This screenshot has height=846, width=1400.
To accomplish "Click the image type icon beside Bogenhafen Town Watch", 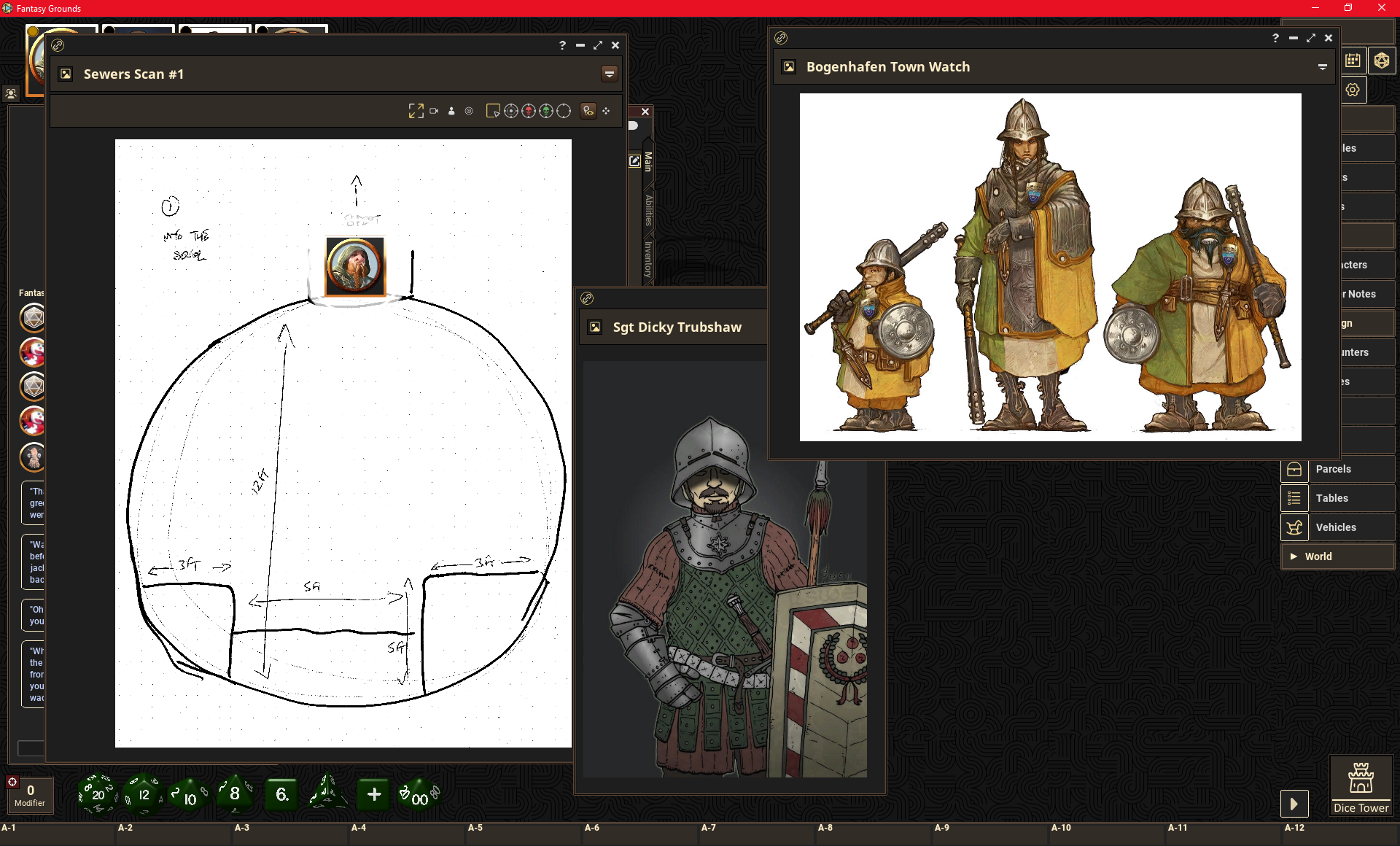I will [789, 66].
